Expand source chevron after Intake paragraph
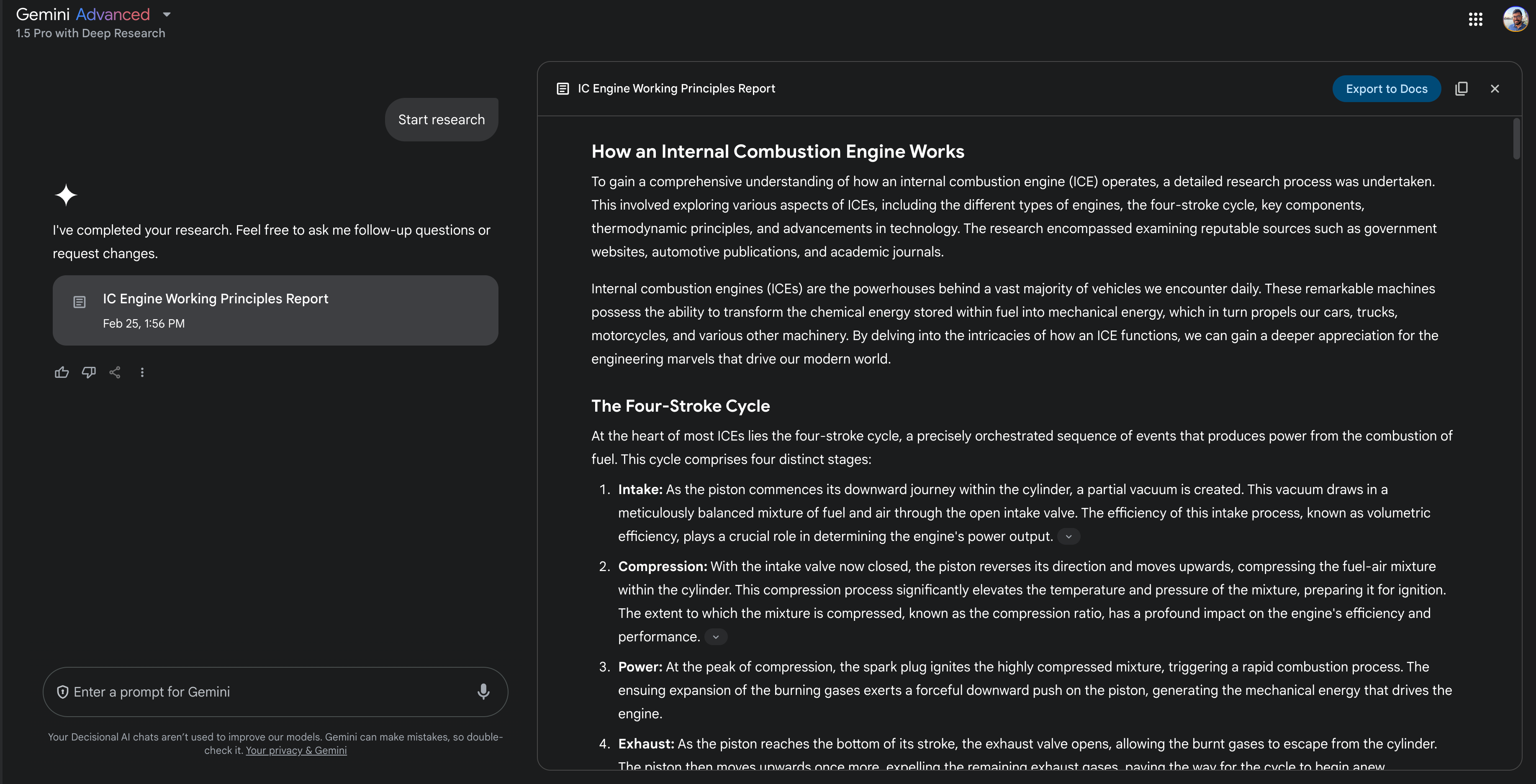This screenshot has height=784, width=1536. [1069, 537]
